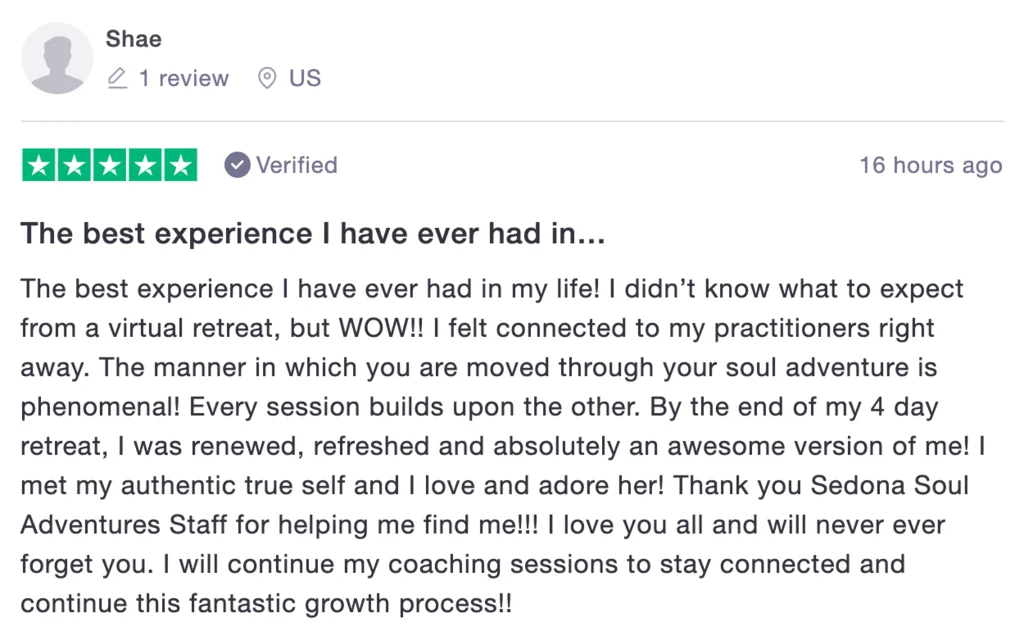This screenshot has height=636, width=1024.
Task: Click the '16 hours ago' timestamp
Action: [x=930, y=165]
